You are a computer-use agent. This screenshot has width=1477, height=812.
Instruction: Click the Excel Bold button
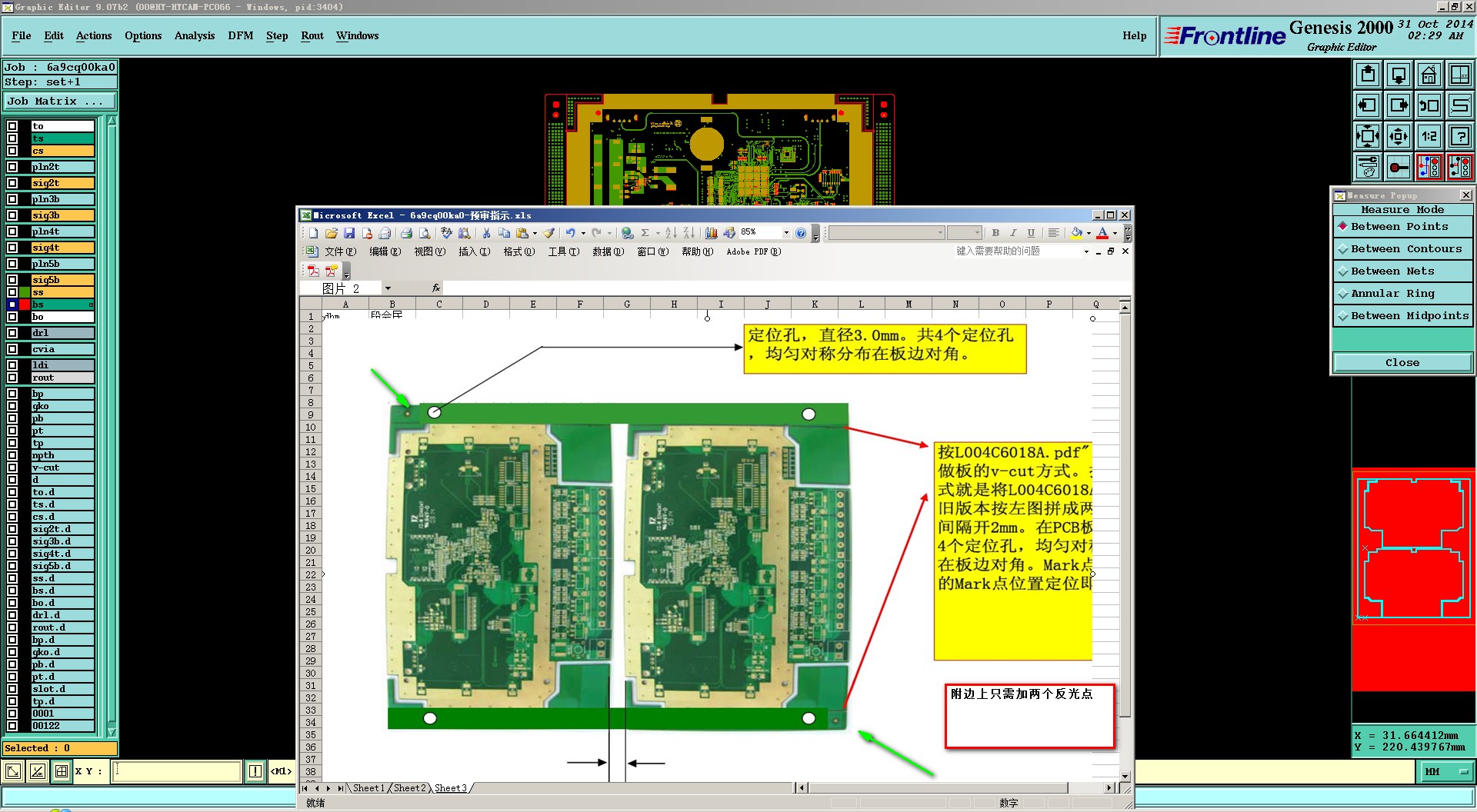[995, 233]
